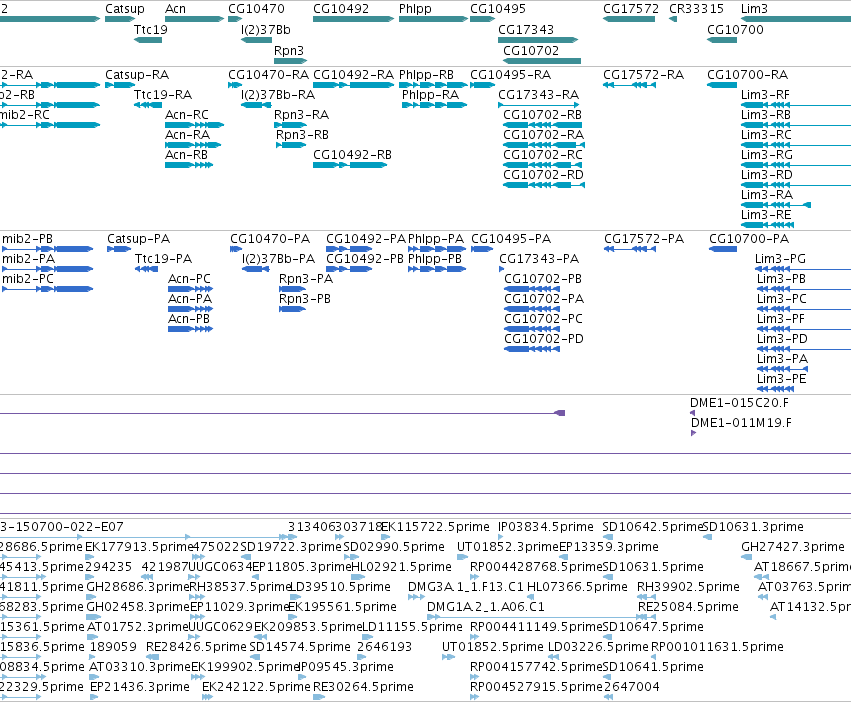Click the Acn-PB protein label
This screenshot has height=702, width=851.
189,319
